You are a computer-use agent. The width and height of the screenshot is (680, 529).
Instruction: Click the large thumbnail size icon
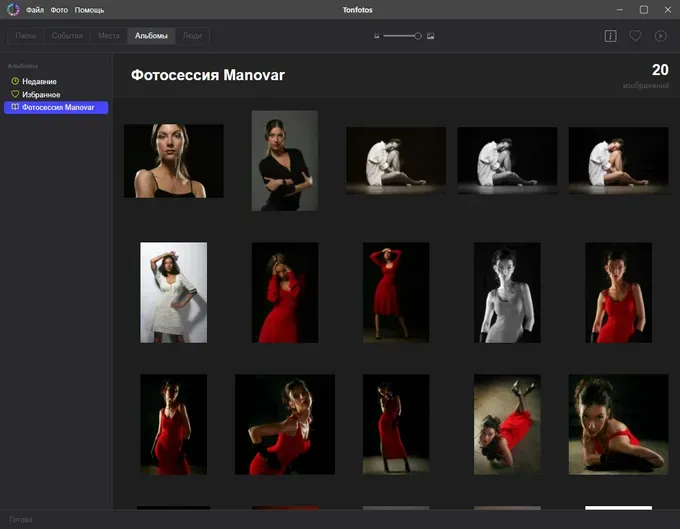coord(431,36)
